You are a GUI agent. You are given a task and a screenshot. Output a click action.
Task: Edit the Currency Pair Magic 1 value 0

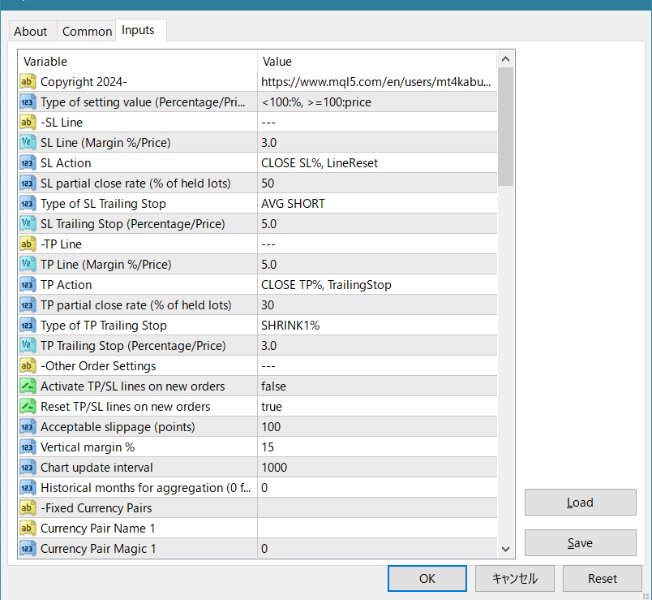click(x=377, y=548)
